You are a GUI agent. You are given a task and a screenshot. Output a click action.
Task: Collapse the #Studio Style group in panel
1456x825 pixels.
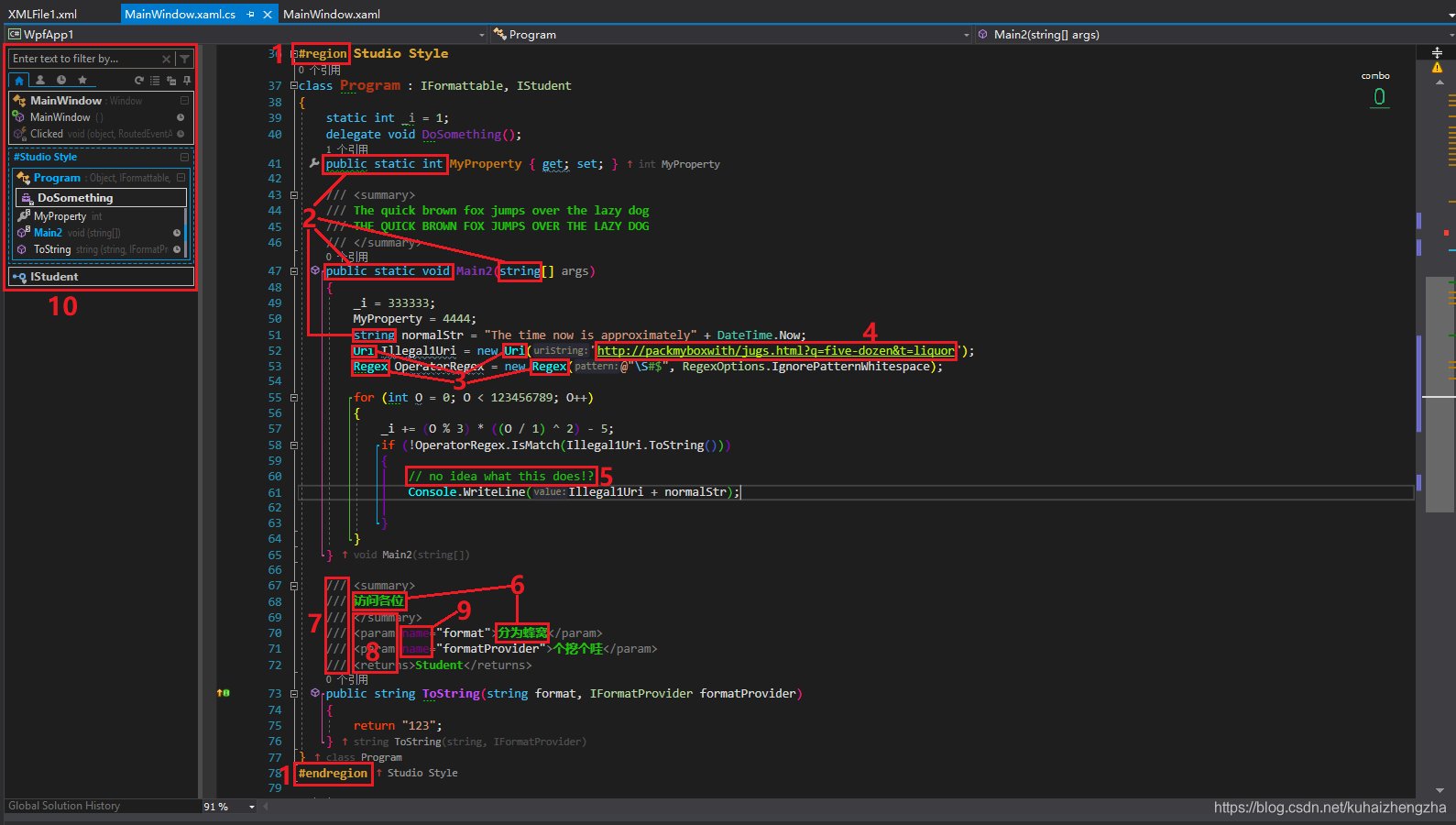pos(184,157)
